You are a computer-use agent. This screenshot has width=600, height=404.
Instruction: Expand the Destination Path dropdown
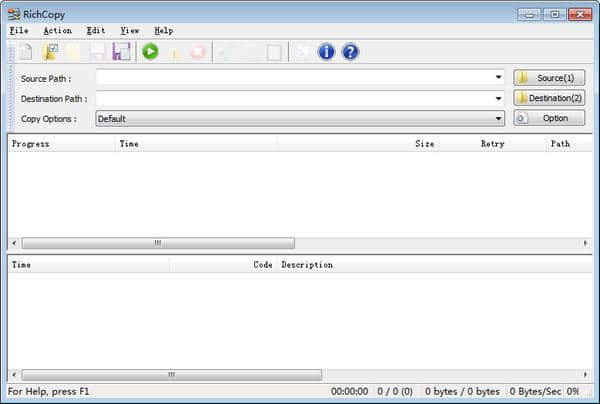(498, 98)
